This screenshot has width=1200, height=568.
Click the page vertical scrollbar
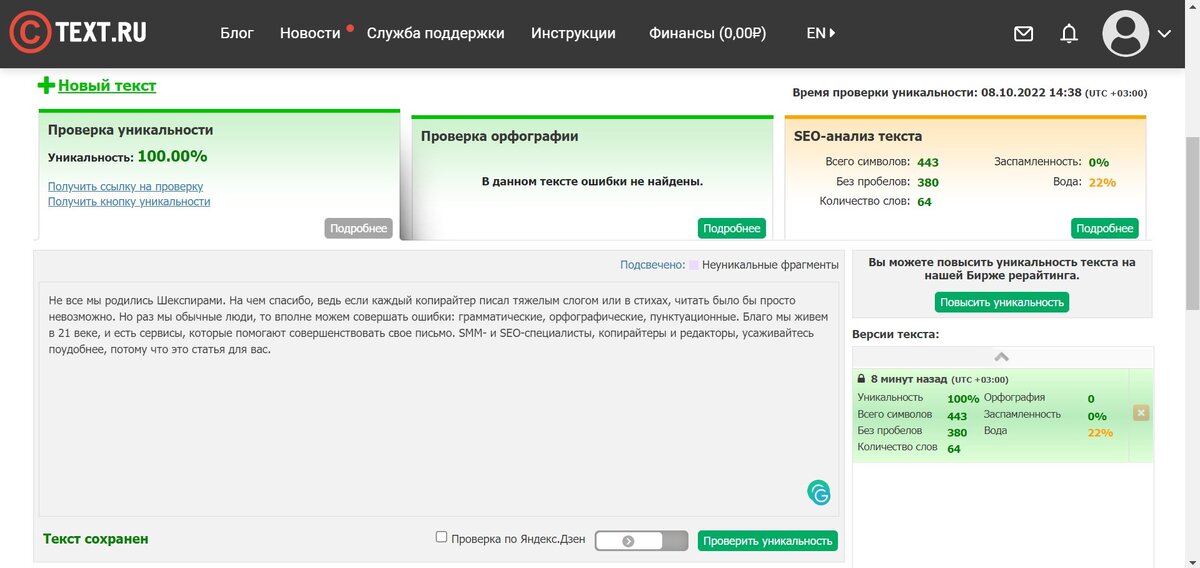[1192, 225]
